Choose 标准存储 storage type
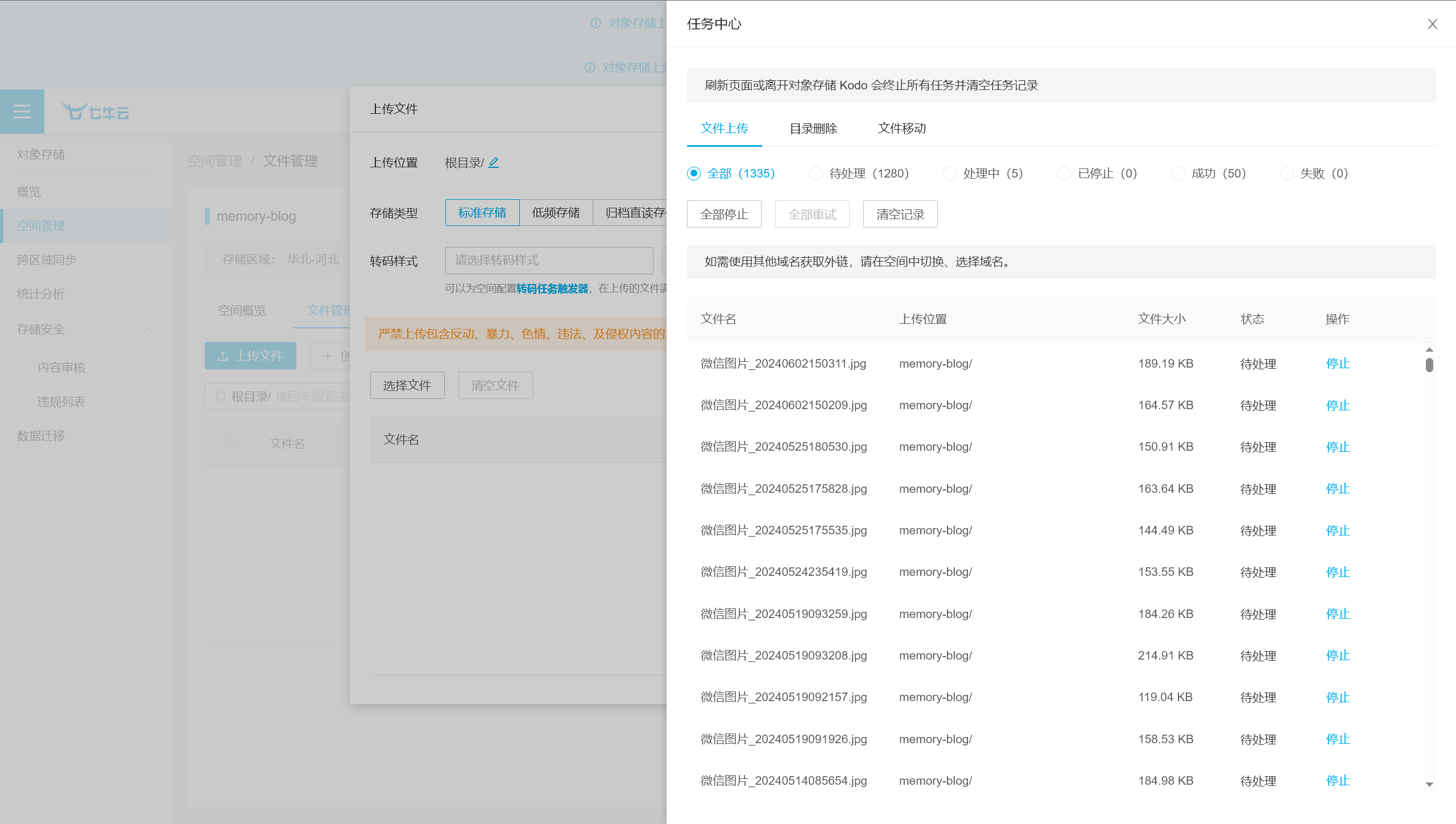The width and height of the screenshot is (1456, 824). pos(482,212)
